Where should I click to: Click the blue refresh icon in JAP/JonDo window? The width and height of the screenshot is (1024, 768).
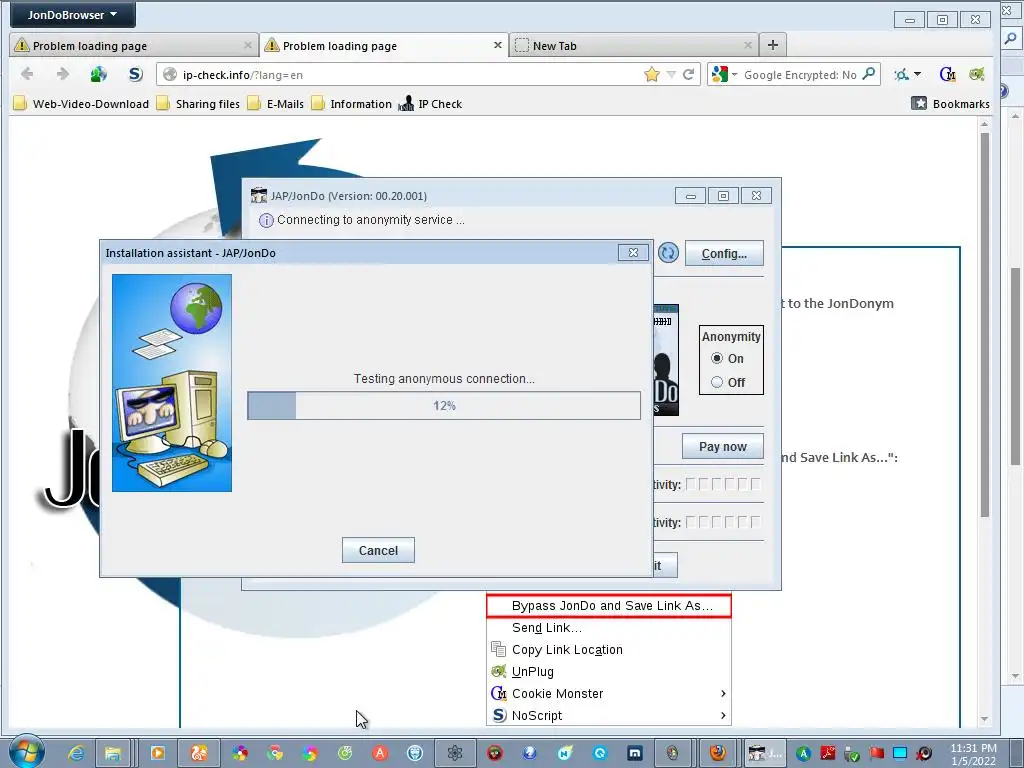pyautogui.click(x=668, y=253)
